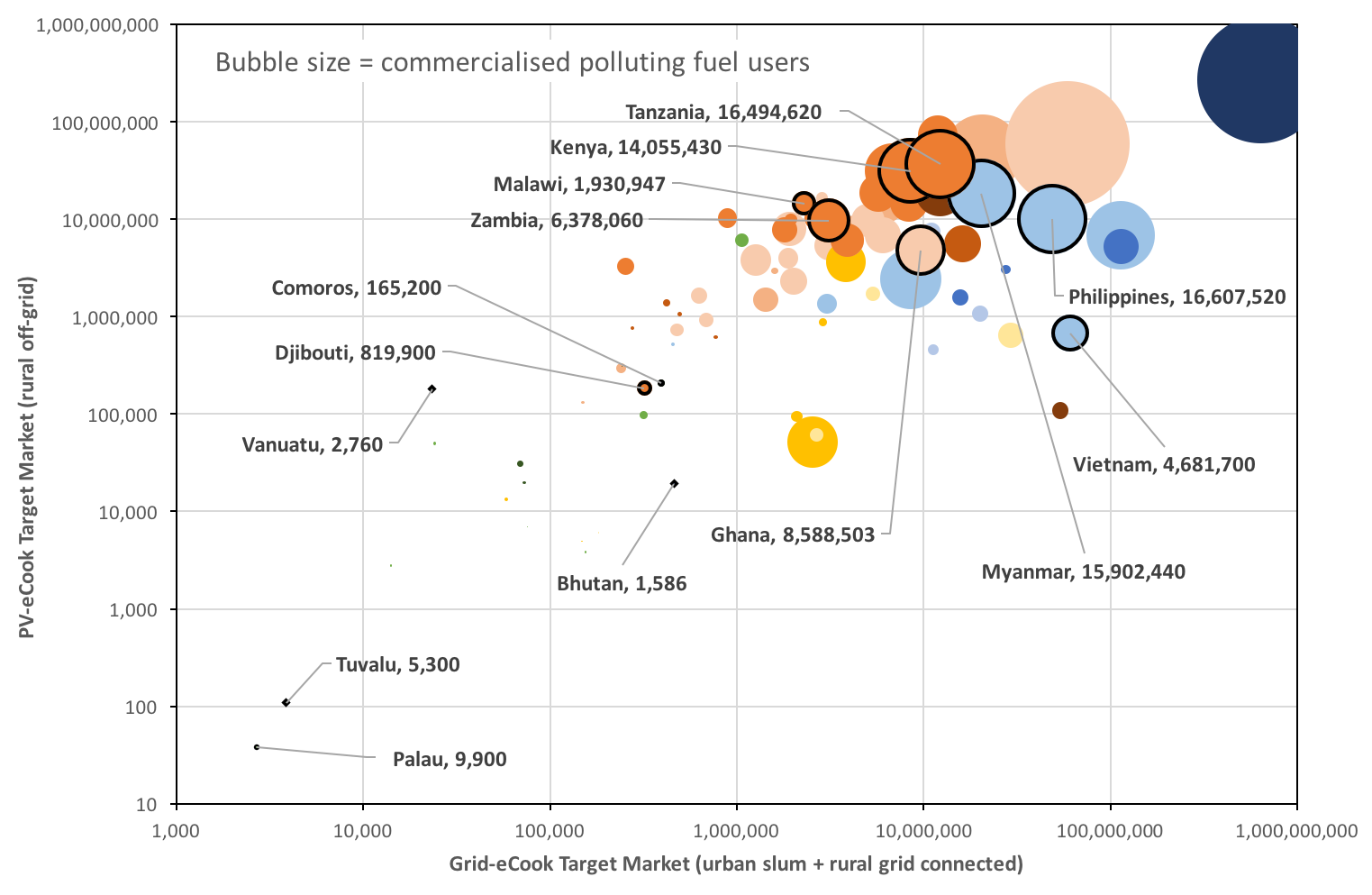The height and width of the screenshot is (895, 1372).
Task: Select the Tuvalu, 5,300 label
Action: 397,665
